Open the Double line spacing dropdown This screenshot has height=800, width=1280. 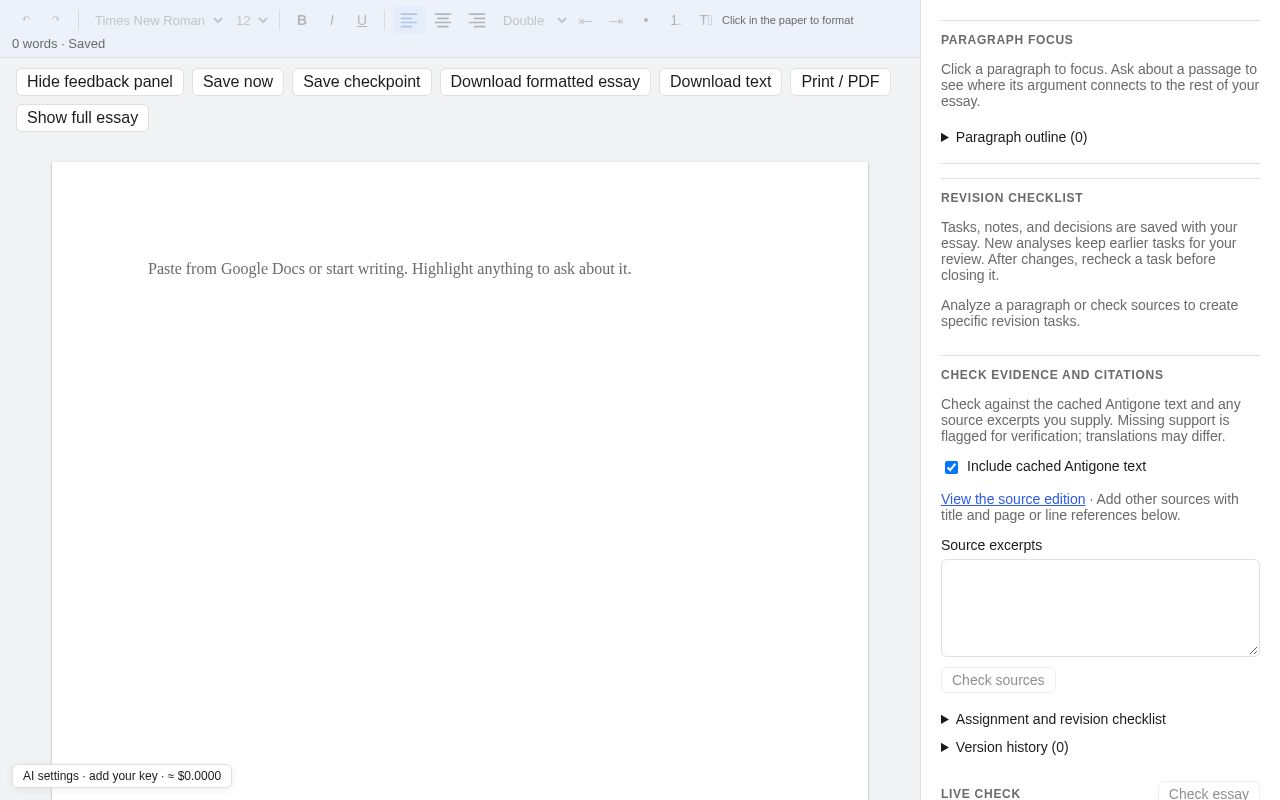pyautogui.click(x=534, y=20)
